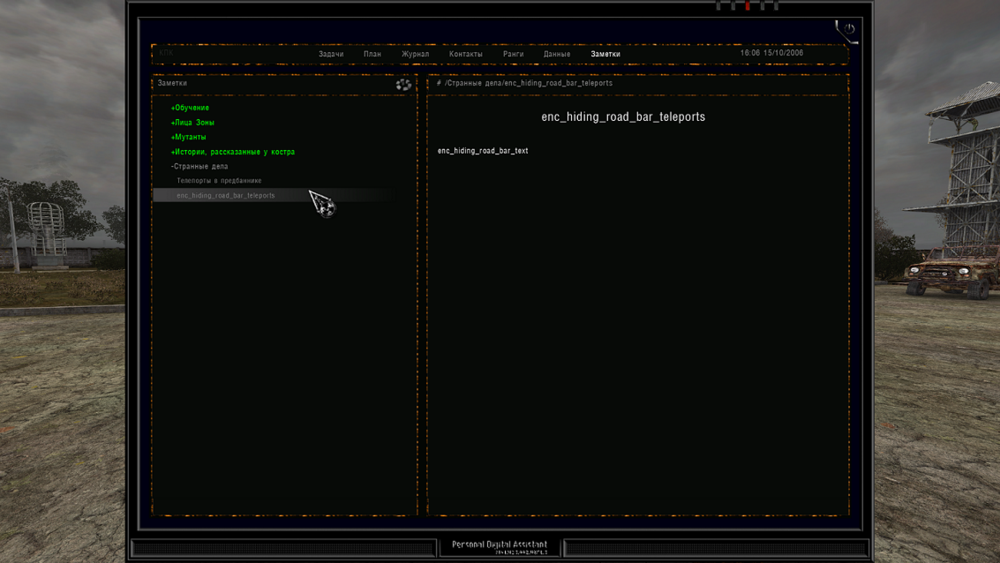This screenshot has width=1000, height=563.
Task: Click the enc_hiding_road_bar_text body text
Action: tap(483, 151)
